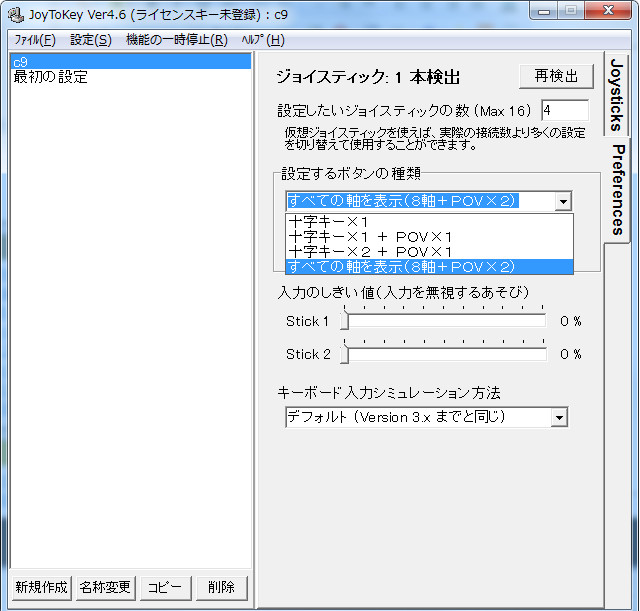Click the コピー button
Image resolution: width=640 pixels, height=611 pixels.
(x=165, y=588)
